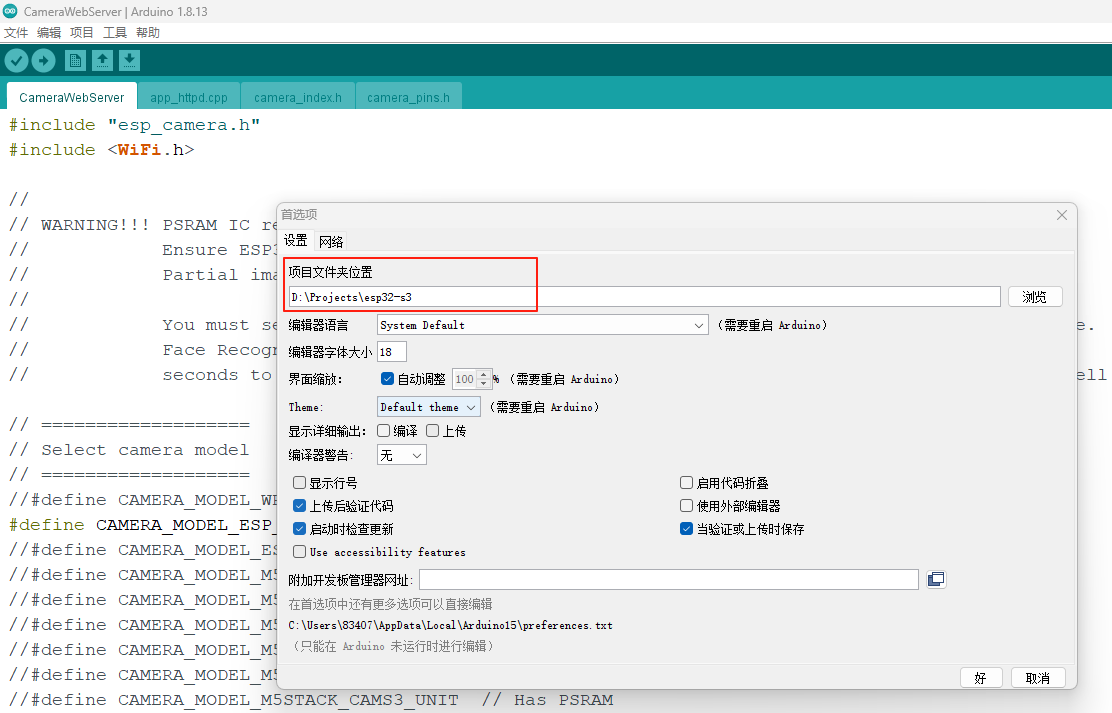Select the 网络 tab in preferences
Screen dimensions: 1112x713
(331, 242)
